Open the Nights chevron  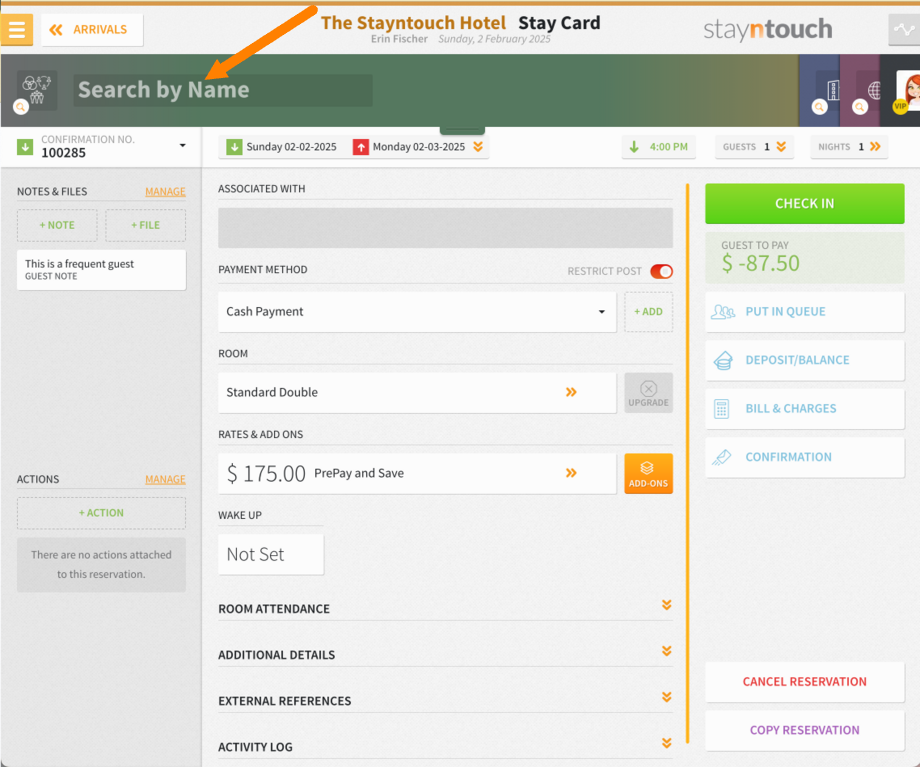click(875, 147)
